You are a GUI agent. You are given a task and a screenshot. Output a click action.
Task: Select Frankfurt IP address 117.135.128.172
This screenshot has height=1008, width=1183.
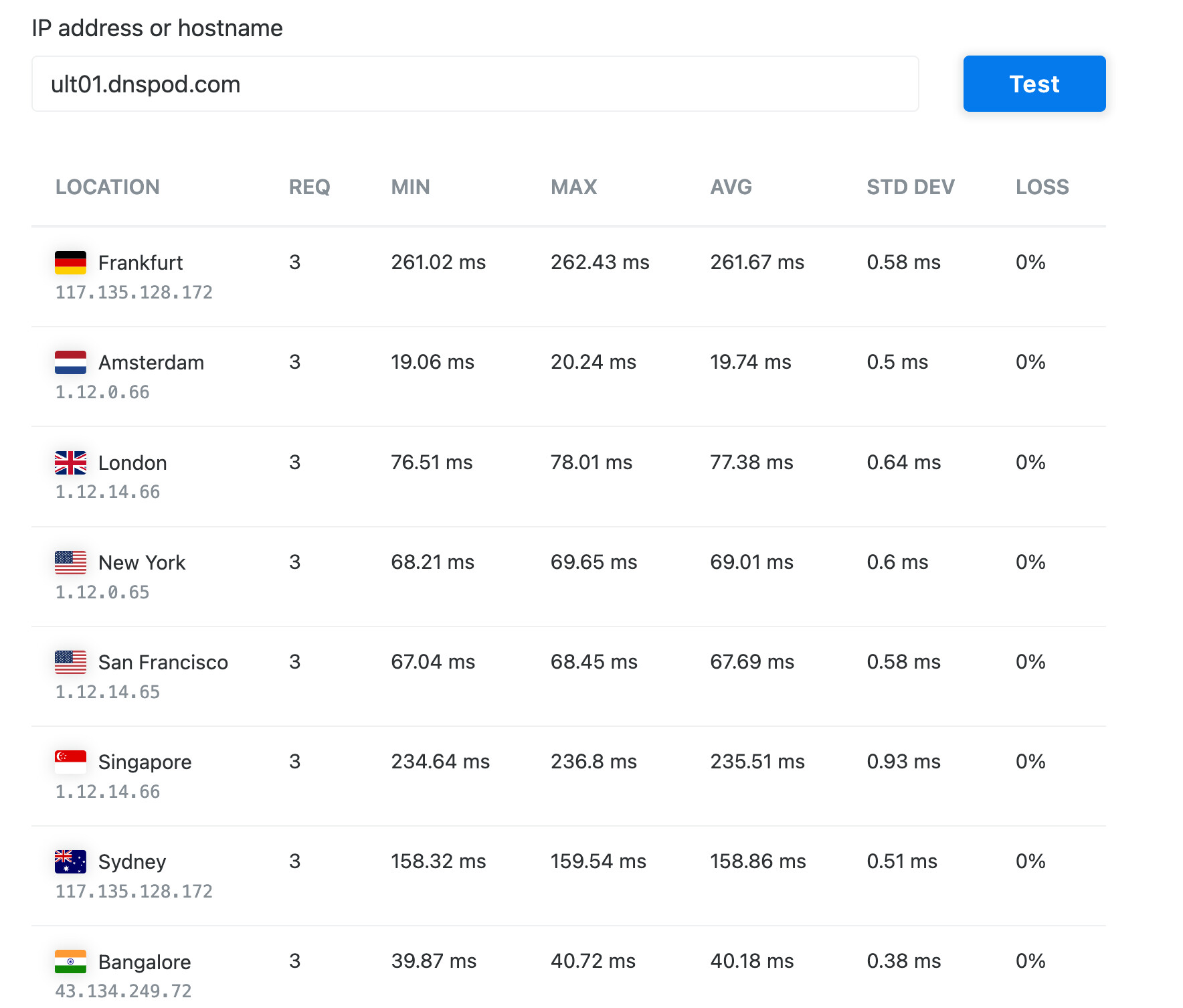(x=134, y=292)
